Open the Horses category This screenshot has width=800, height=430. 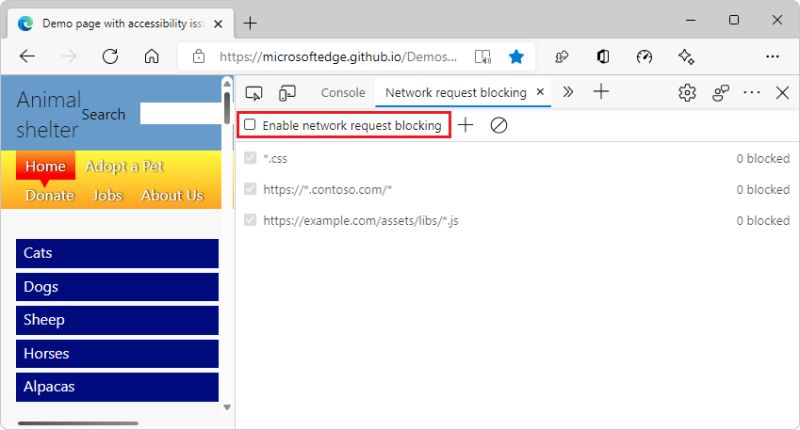pos(117,353)
